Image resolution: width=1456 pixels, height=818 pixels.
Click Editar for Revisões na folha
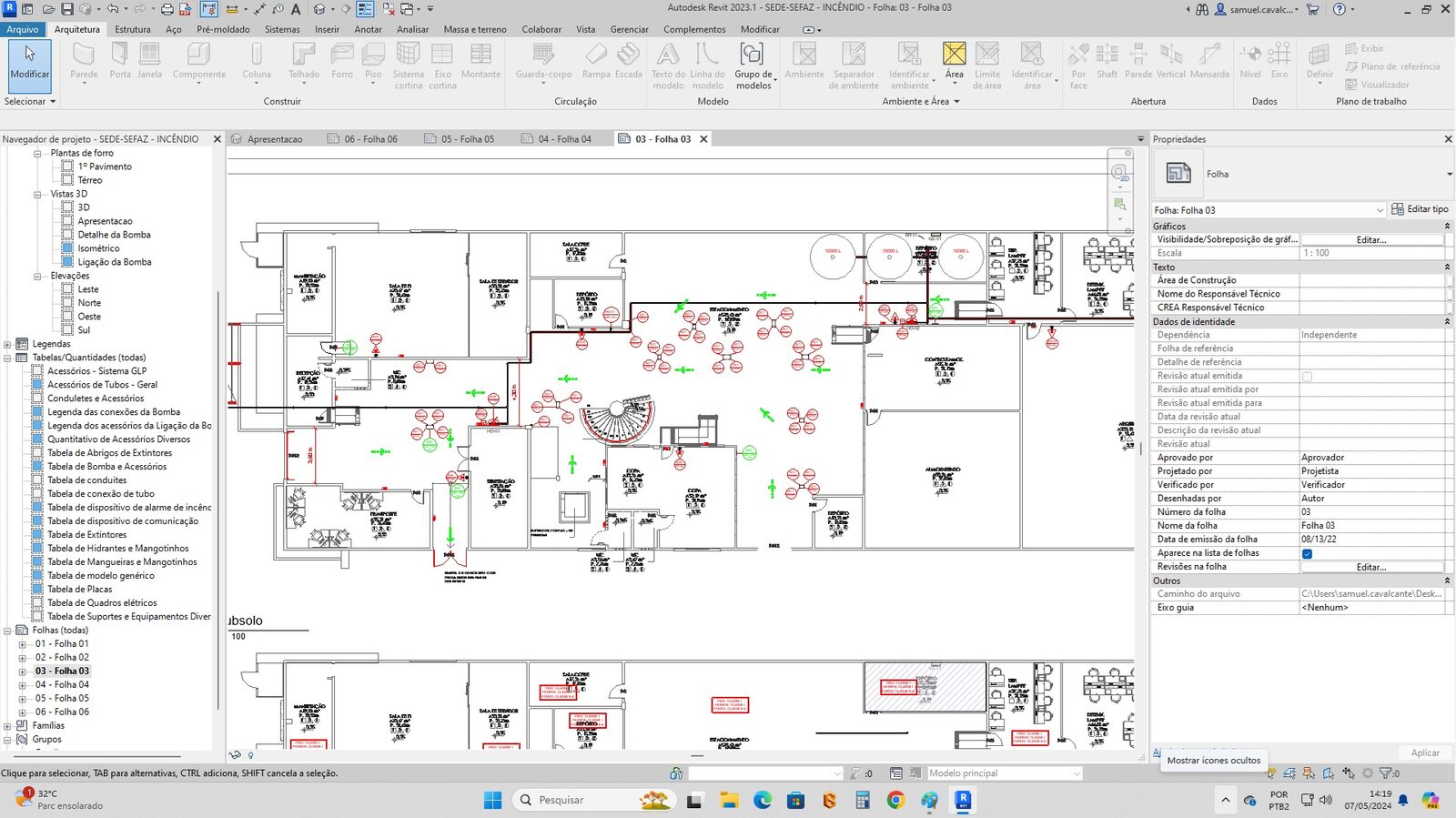[x=1371, y=567]
